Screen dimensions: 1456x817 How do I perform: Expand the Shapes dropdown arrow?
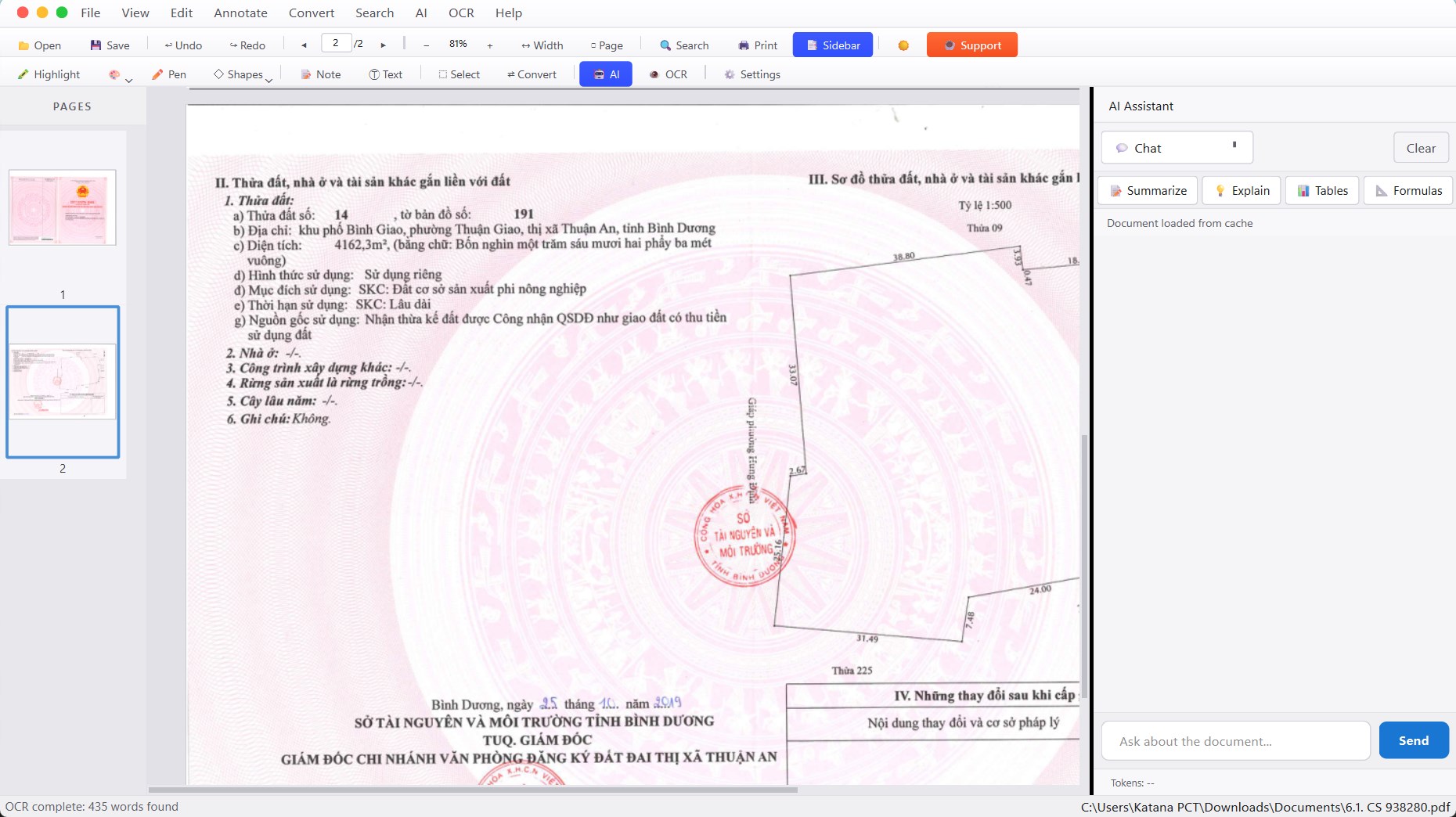click(x=268, y=80)
